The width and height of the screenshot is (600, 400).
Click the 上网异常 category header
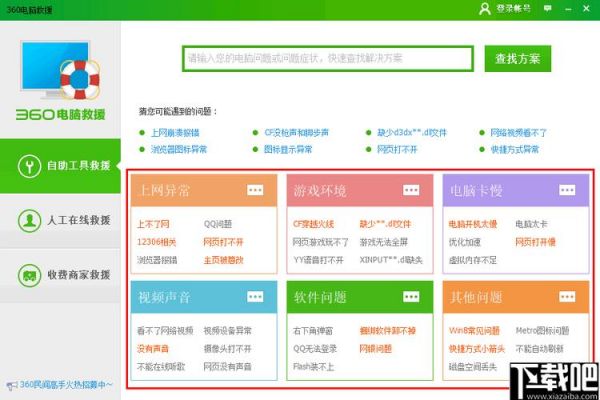pyautogui.click(x=204, y=190)
